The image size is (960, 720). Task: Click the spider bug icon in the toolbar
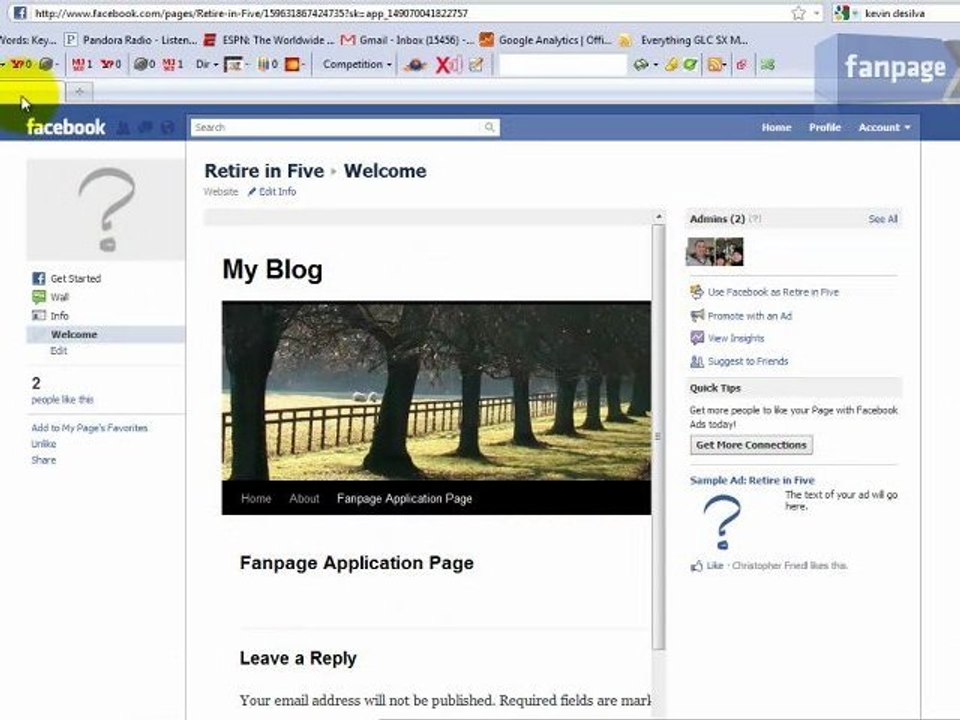tap(415, 64)
